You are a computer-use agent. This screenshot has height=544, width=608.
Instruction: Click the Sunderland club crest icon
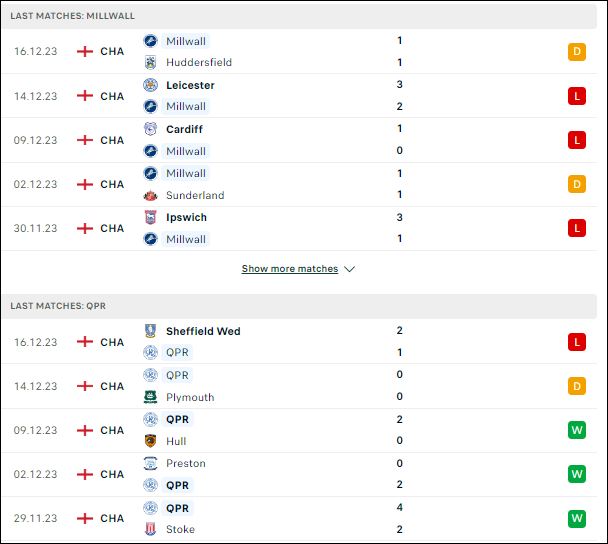(x=150, y=195)
